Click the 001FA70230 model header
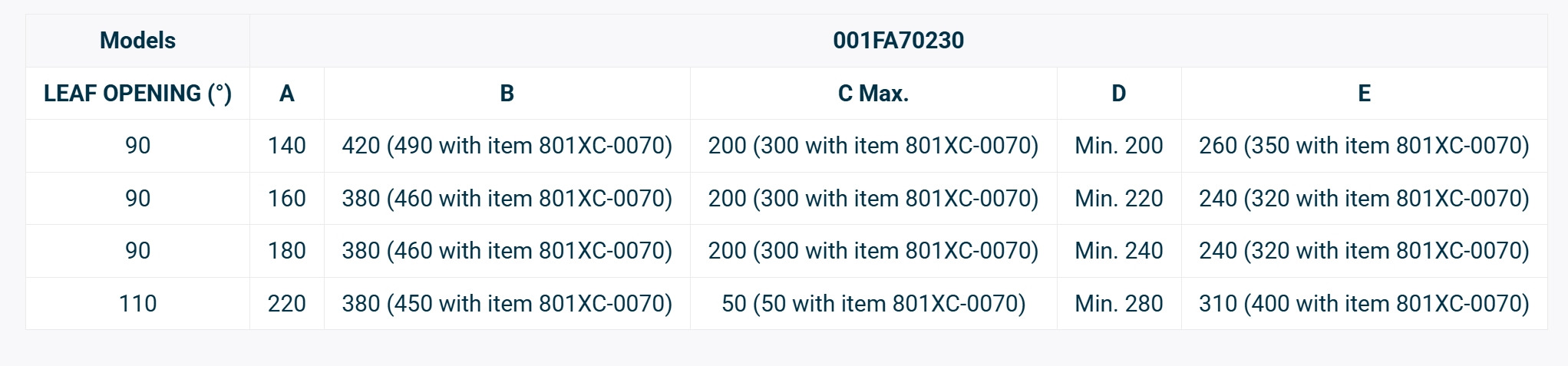This screenshot has height=366, width=1568. point(898,41)
